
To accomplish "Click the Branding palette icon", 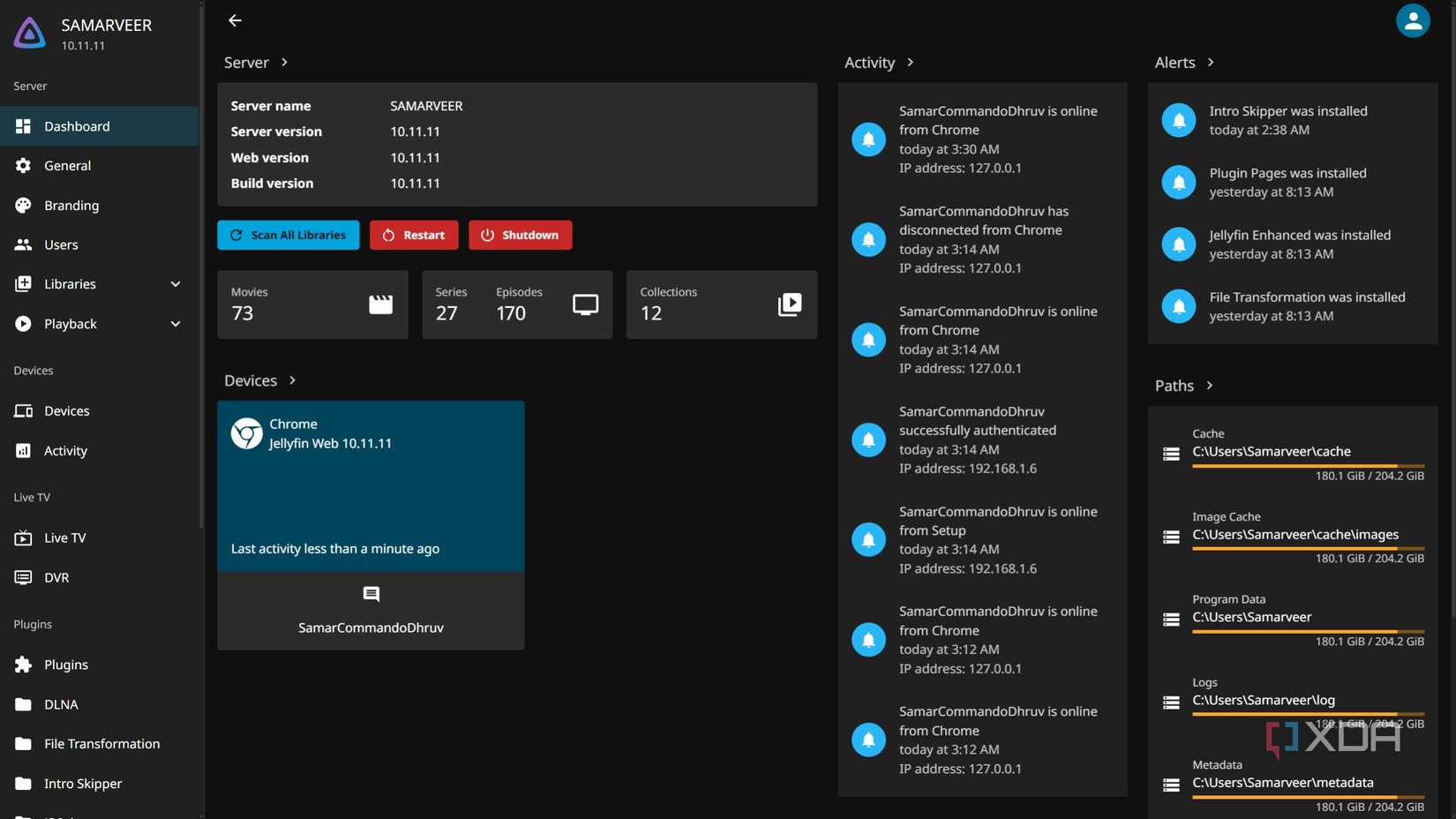I will point(23,206).
